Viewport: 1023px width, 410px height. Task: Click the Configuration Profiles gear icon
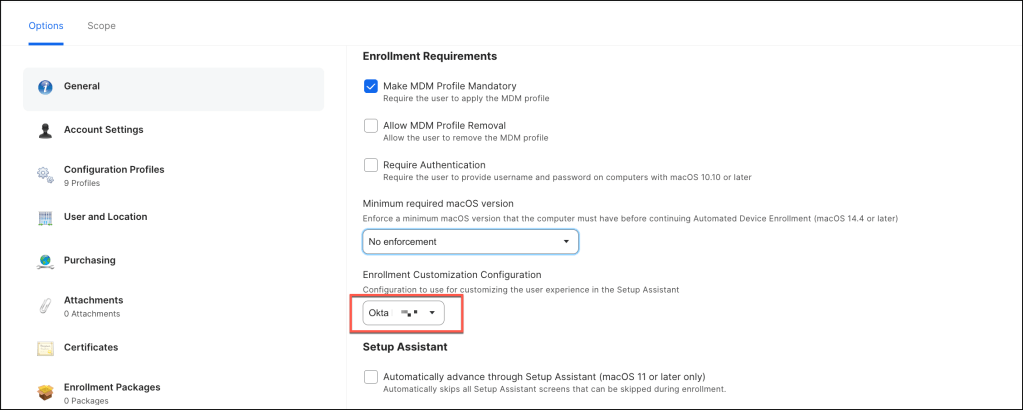pos(45,174)
